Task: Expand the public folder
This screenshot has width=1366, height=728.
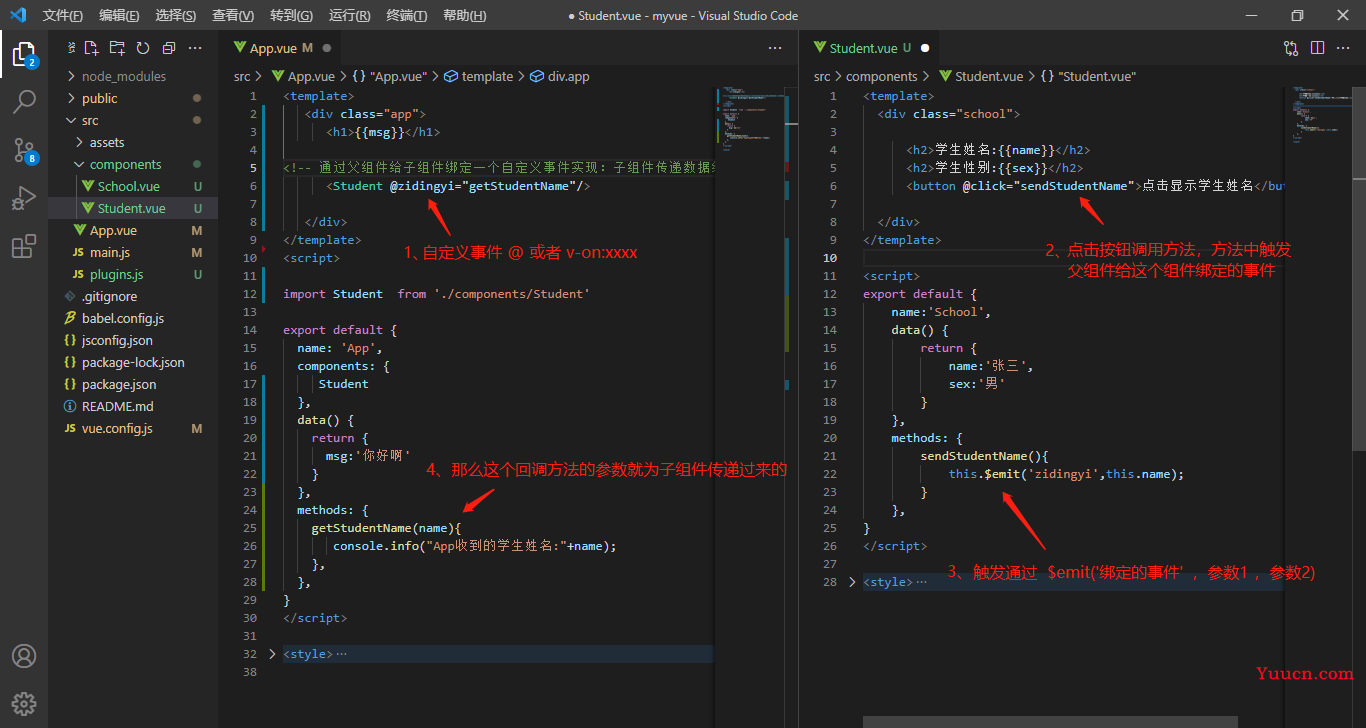Action: click(x=71, y=98)
